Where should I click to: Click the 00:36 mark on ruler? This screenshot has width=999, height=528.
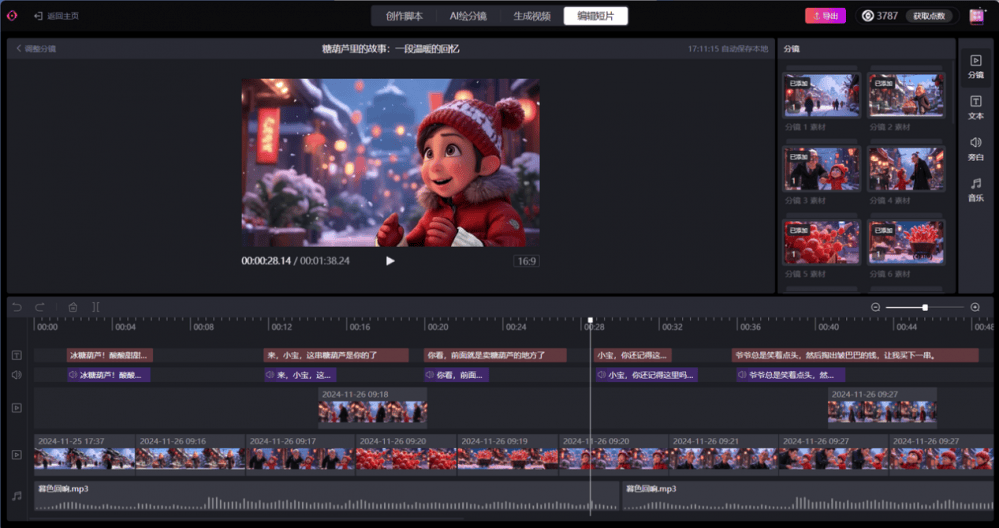[750, 327]
